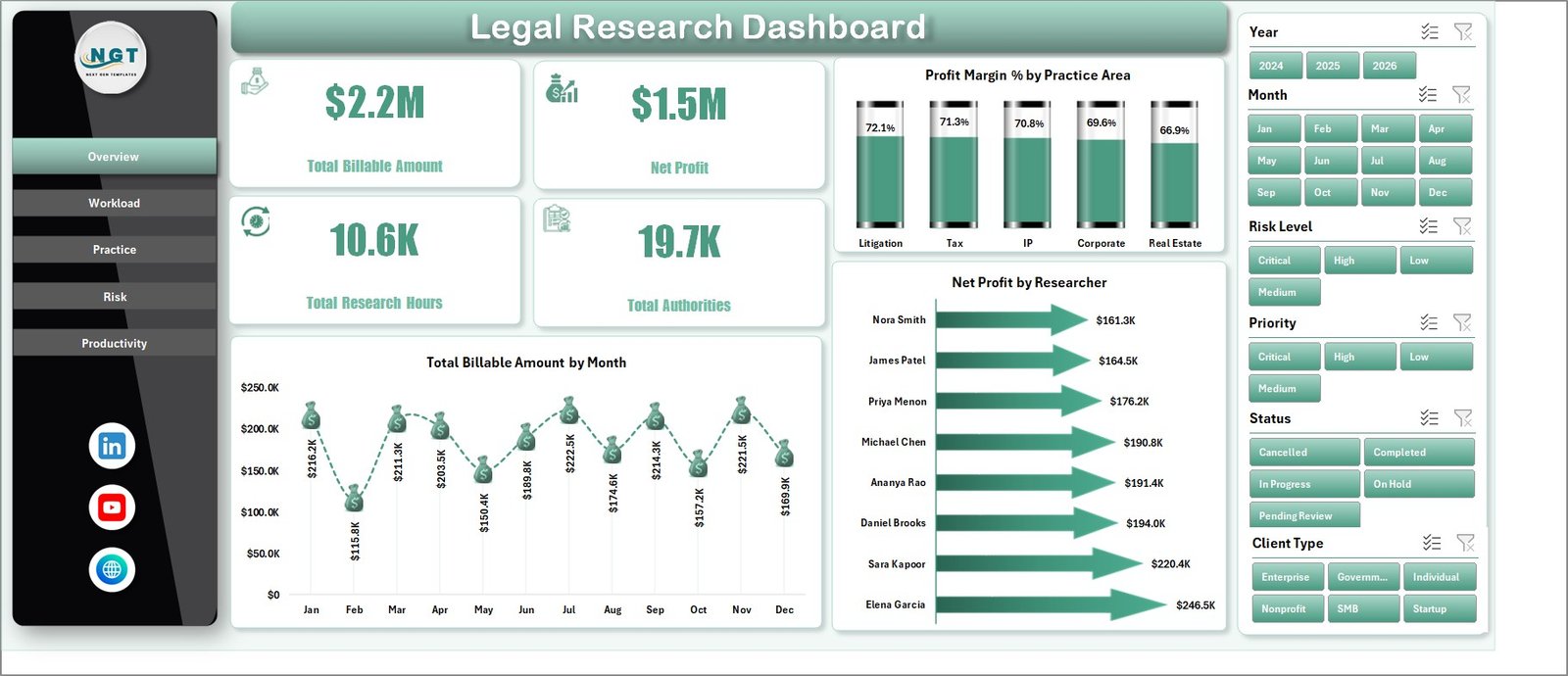Select Dec in the Month slicer
1568x676 pixels.
point(1445,192)
